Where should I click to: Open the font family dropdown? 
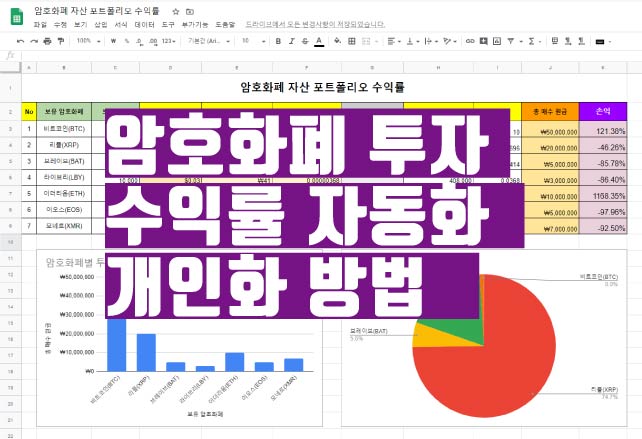pos(209,41)
